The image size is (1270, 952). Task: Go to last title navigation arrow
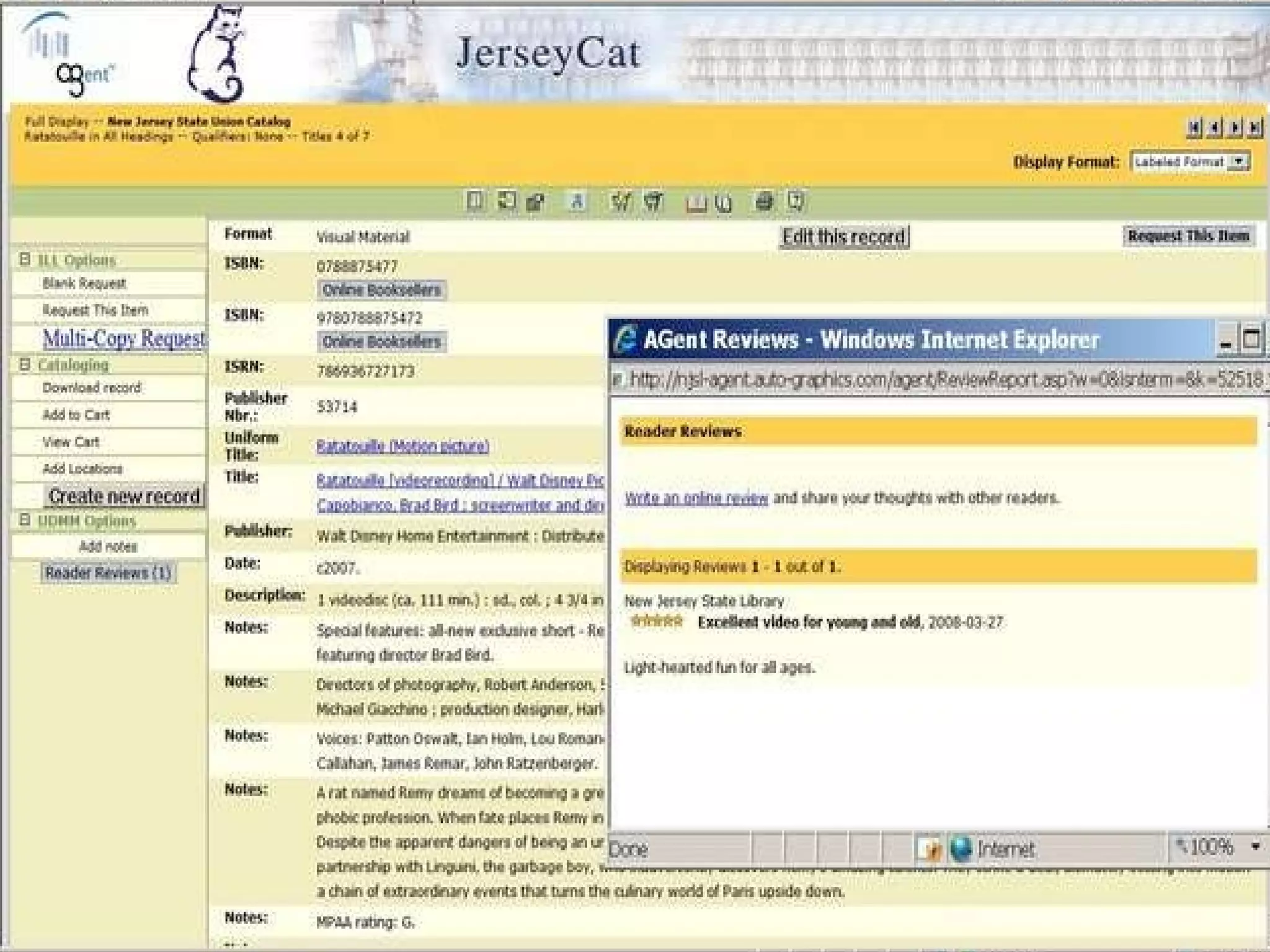click(x=1255, y=128)
